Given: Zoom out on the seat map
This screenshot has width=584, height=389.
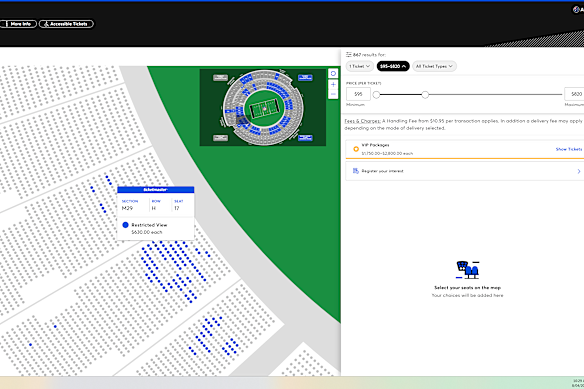Looking at the screenshot, I should tap(333, 94).
